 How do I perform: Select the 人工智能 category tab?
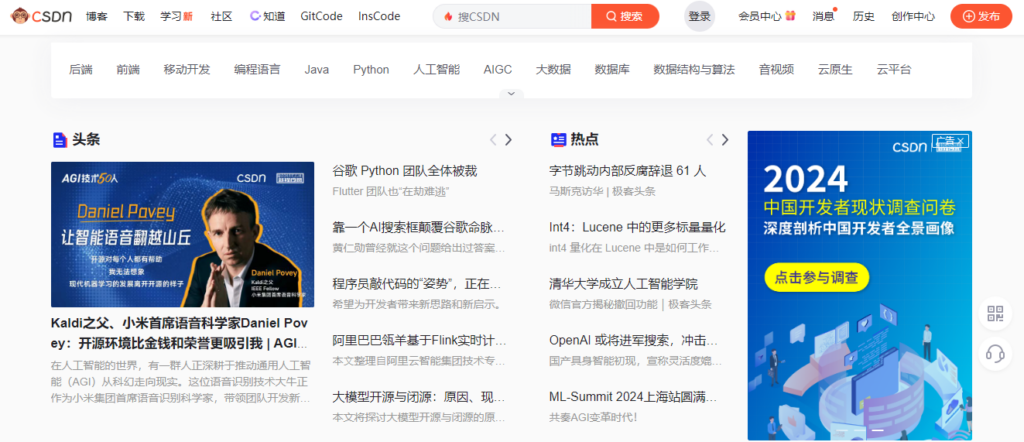tap(436, 69)
